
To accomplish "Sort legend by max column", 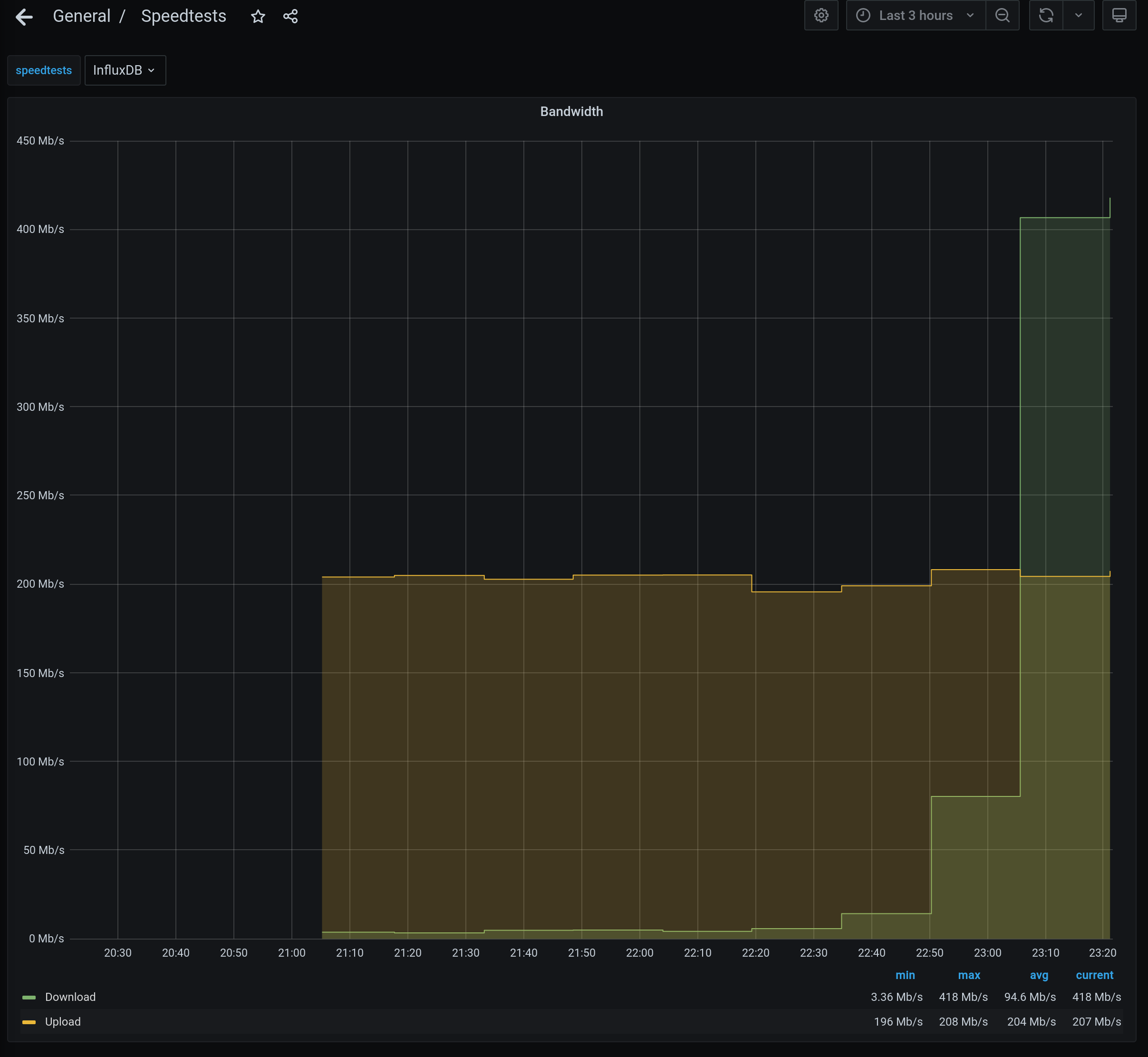I will tap(969, 975).
